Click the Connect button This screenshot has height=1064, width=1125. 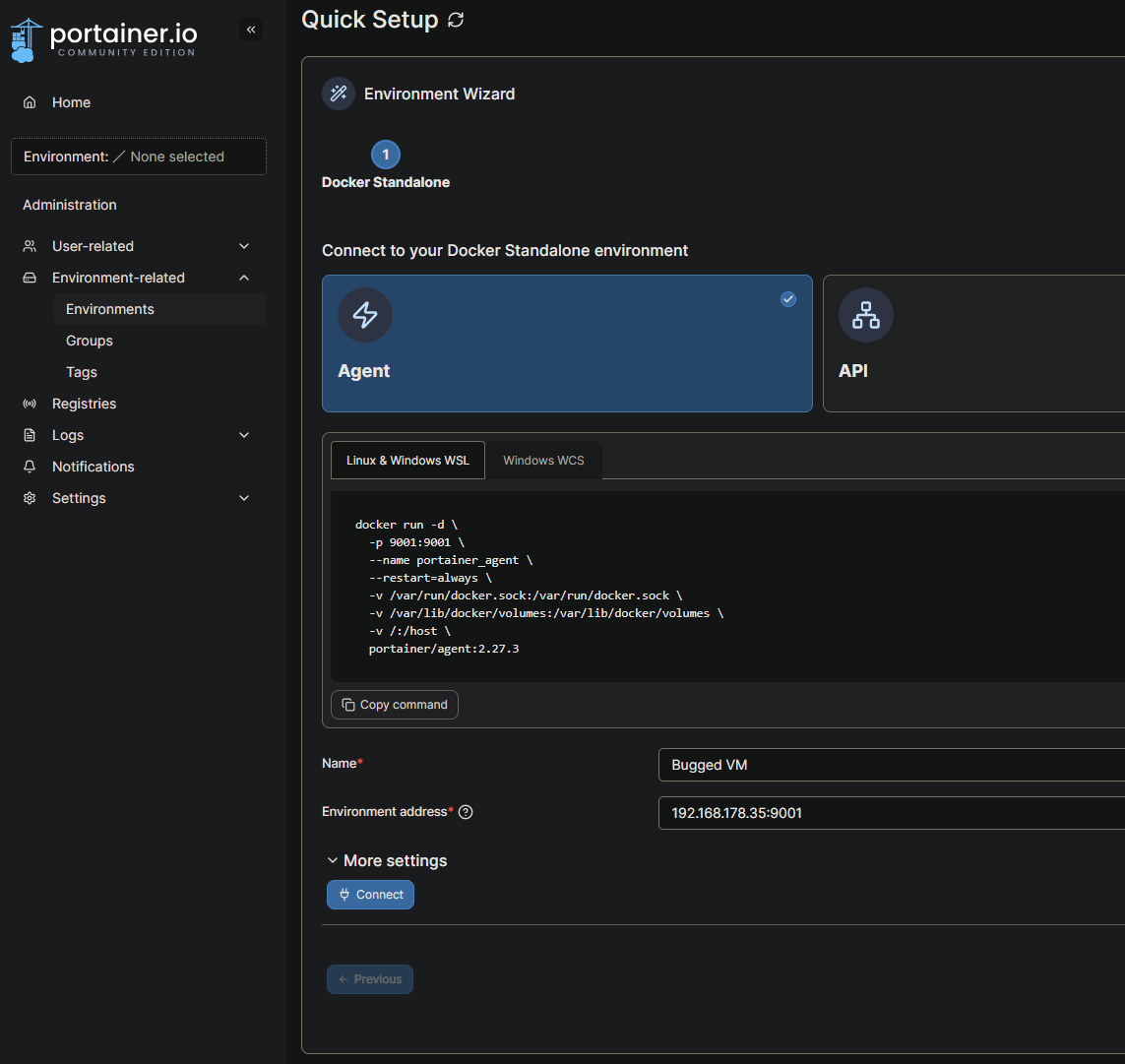coord(370,895)
